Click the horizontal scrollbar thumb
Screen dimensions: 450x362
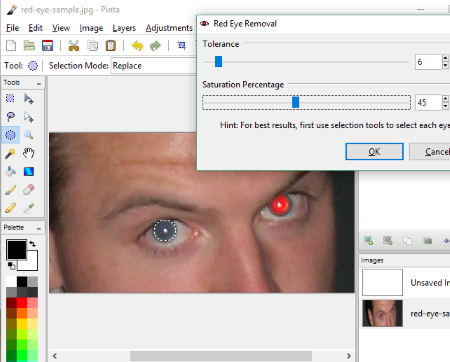point(221,356)
